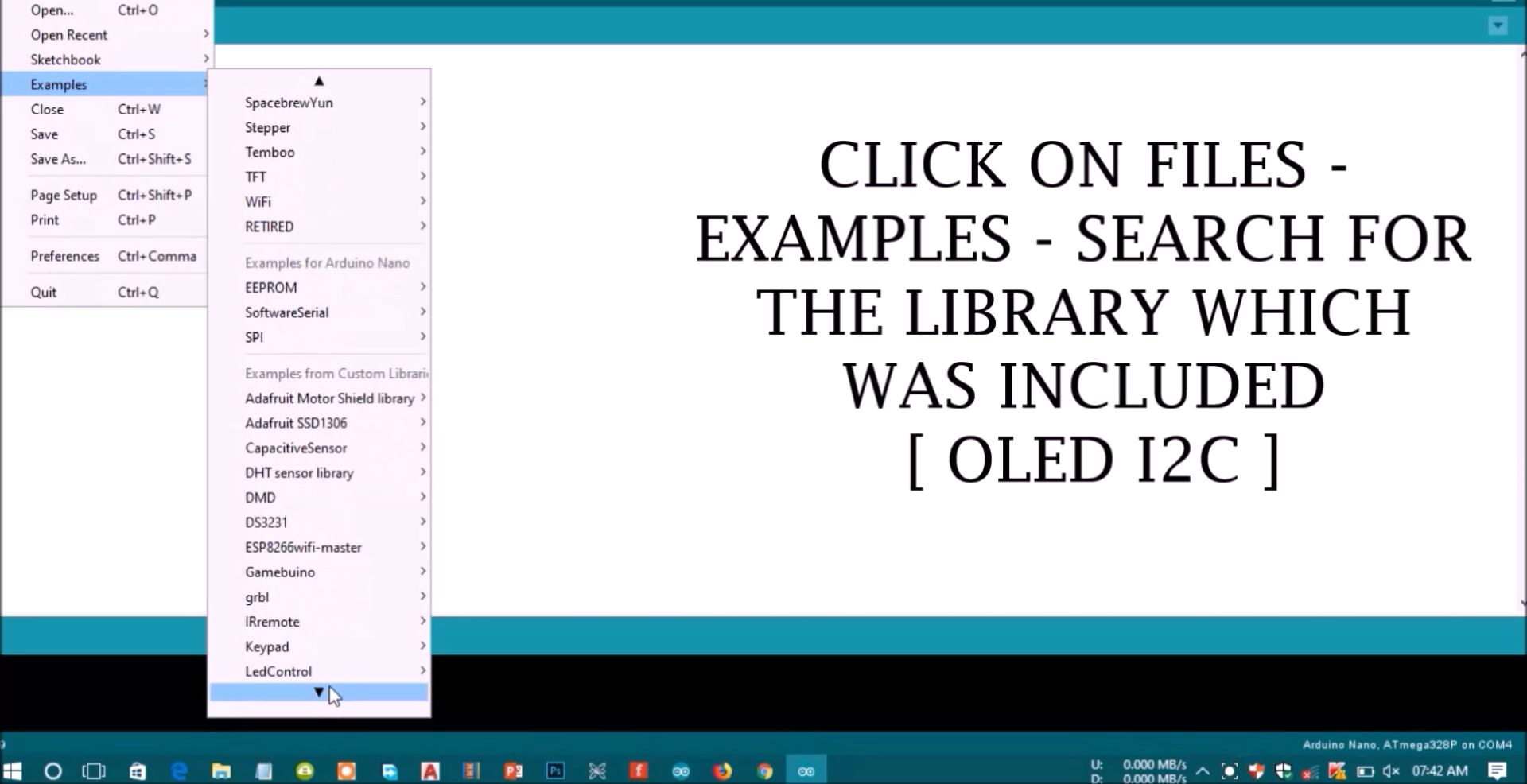
Task: Launch Microsoft Edge from the taskbar
Action: 179,770
